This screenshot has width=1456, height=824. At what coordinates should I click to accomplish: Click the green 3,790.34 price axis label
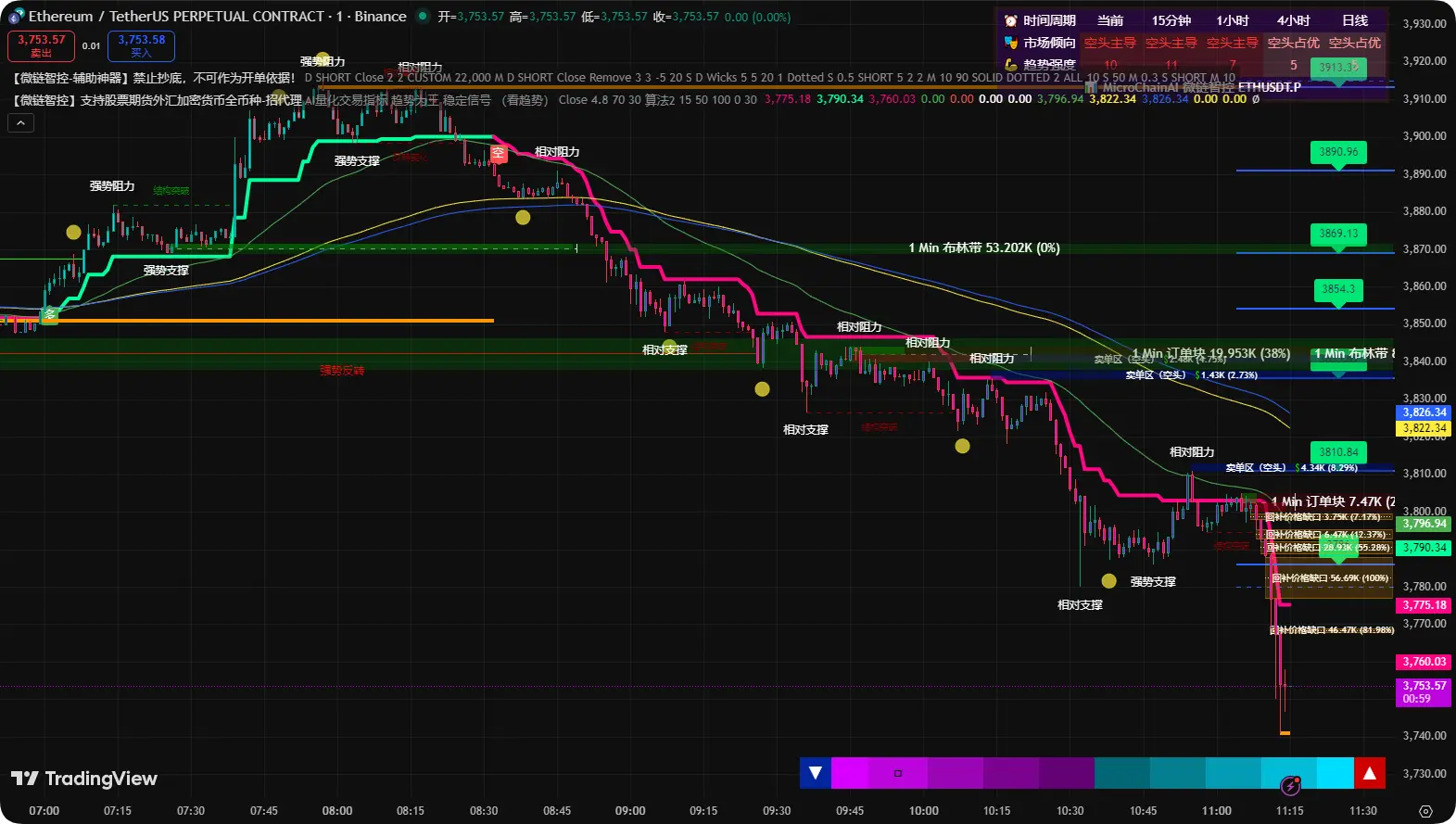pyautogui.click(x=1424, y=548)
